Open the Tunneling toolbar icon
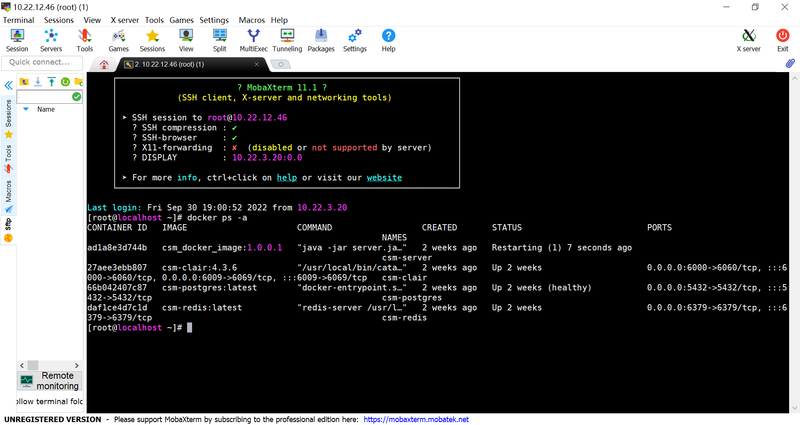The height and width of the screenshot is (425, 800). [x=287, y=40]
